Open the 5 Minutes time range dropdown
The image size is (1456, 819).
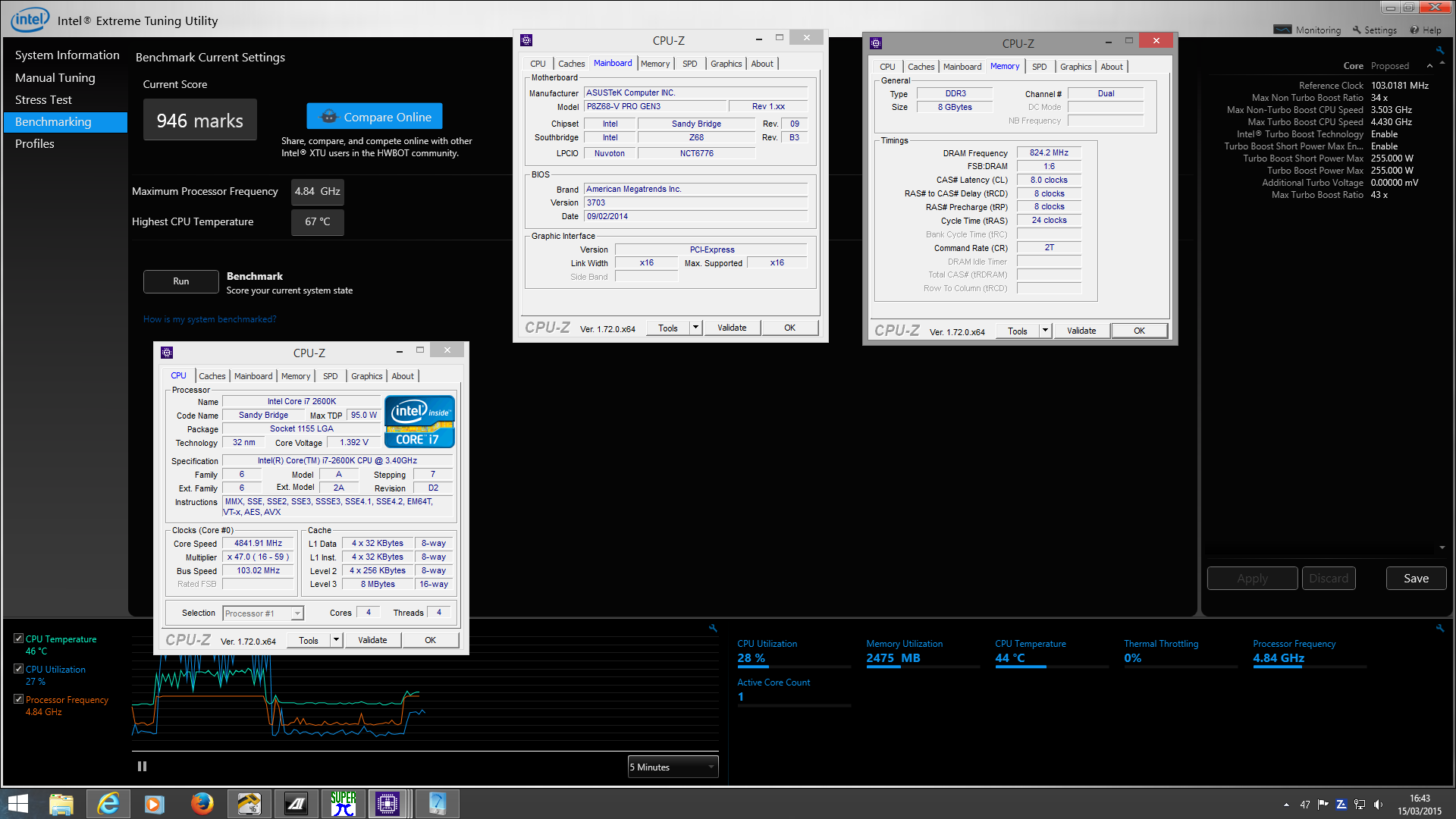click(673, 767)
